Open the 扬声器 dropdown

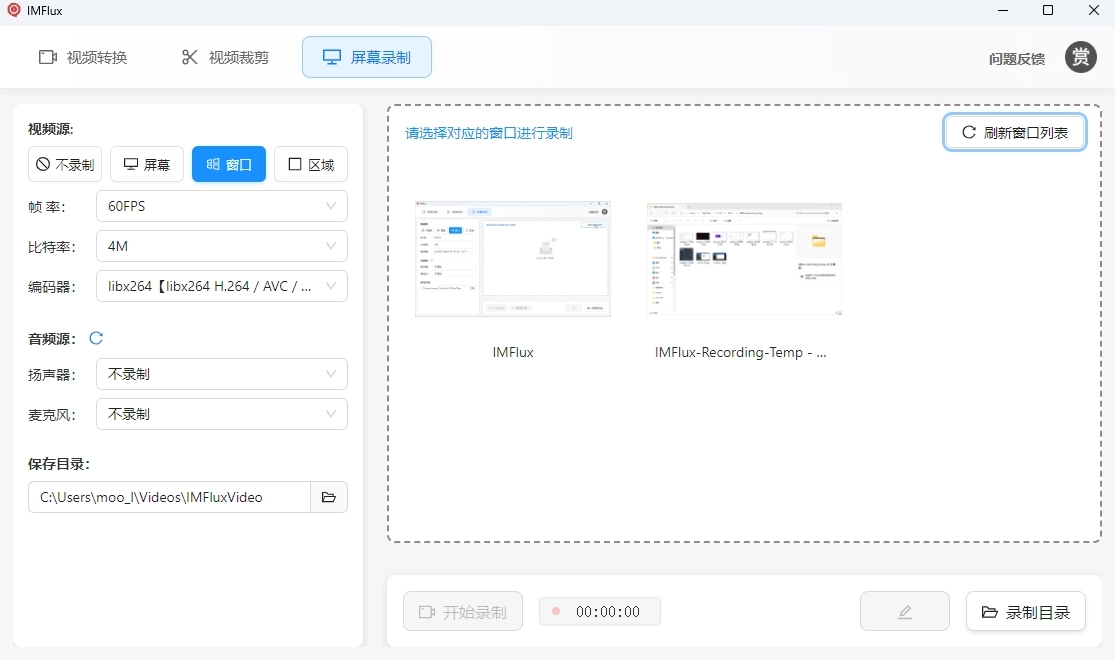(x=222, y=374)
